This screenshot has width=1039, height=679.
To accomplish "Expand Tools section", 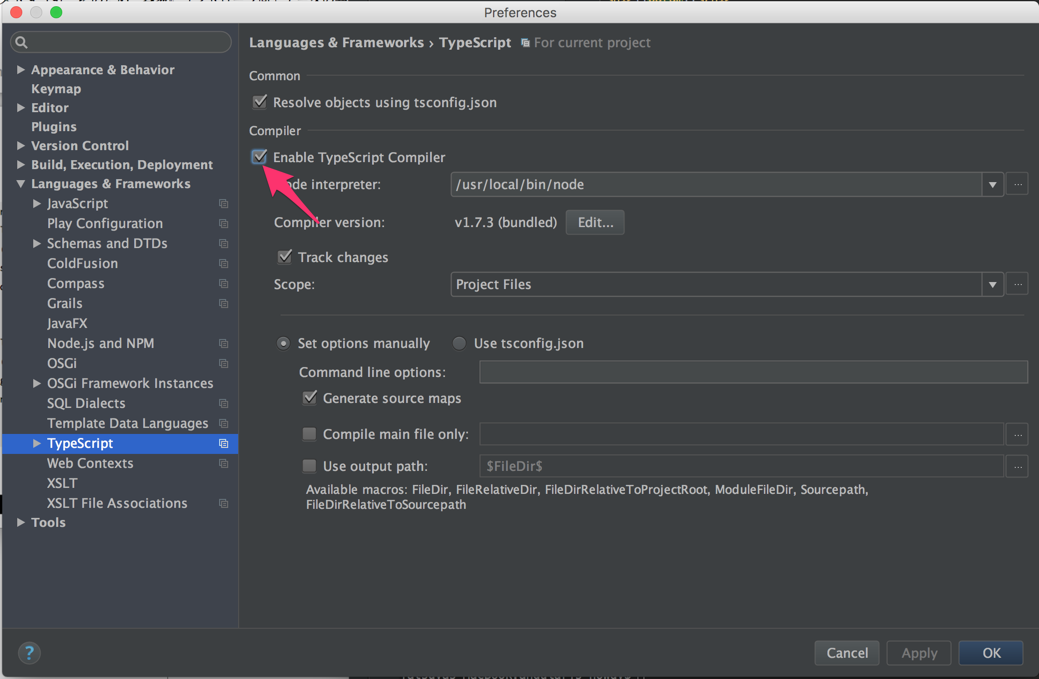I will (x=21, y=522).
